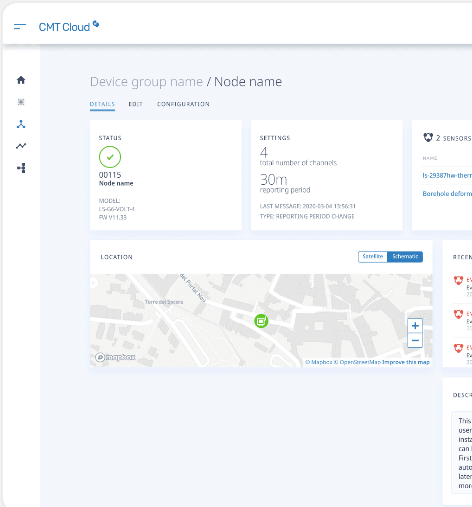Click the Improve this map link
The image size is (472, 507).
[406, 362]
